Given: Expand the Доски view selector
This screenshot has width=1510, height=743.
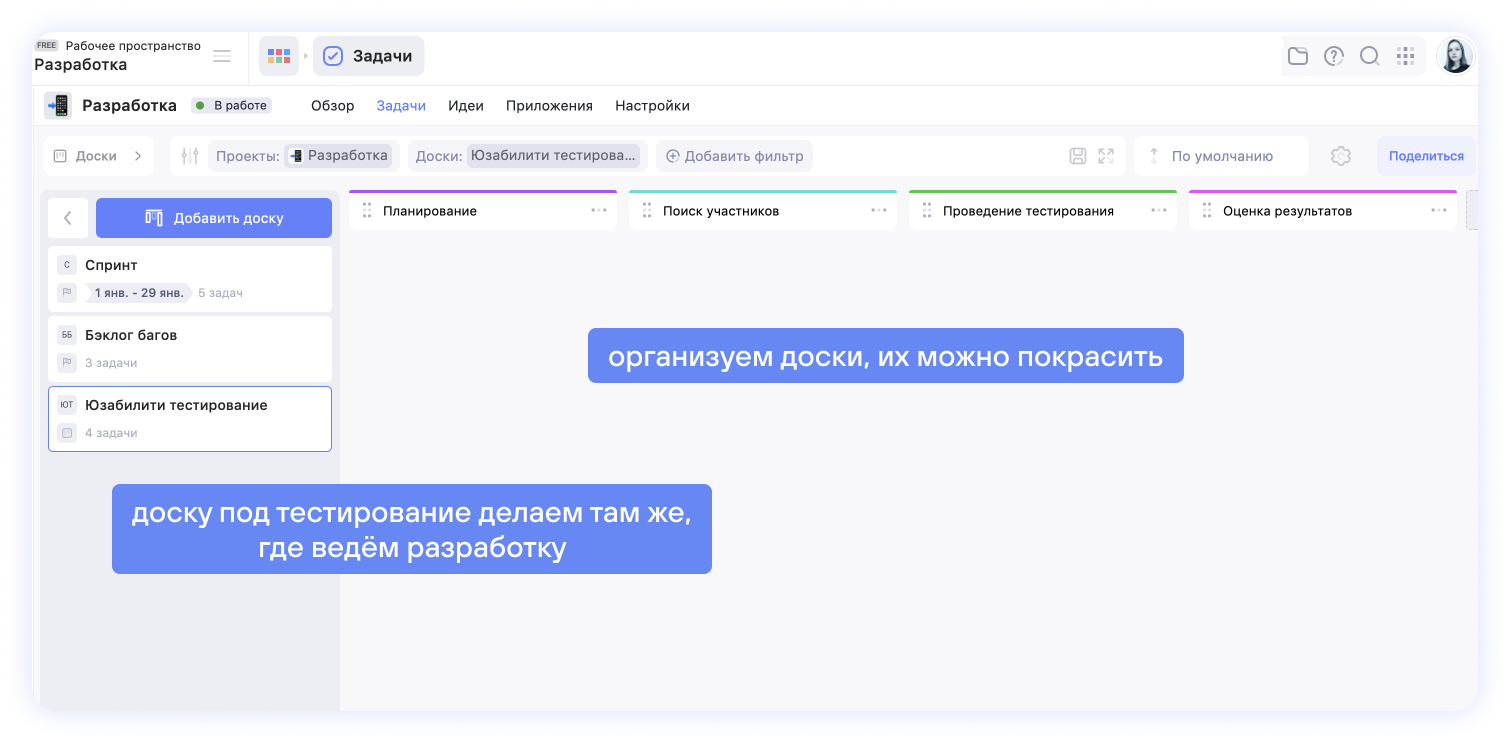Looking at the screenshot, I should tap(97, 156).
